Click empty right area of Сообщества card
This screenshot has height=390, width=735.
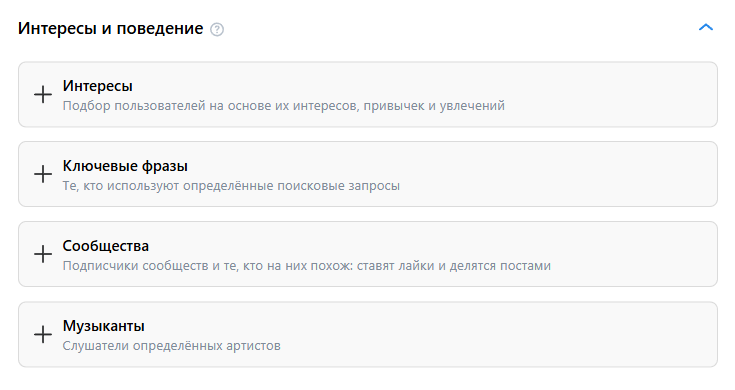click(633, 254)
